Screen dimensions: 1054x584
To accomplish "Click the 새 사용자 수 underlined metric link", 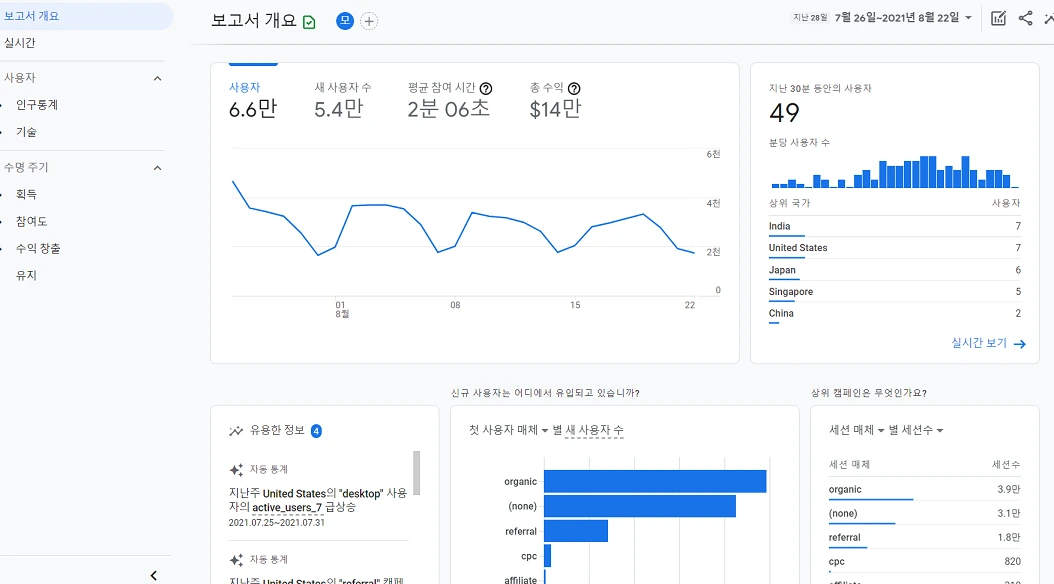I will (x=594, y=430).
